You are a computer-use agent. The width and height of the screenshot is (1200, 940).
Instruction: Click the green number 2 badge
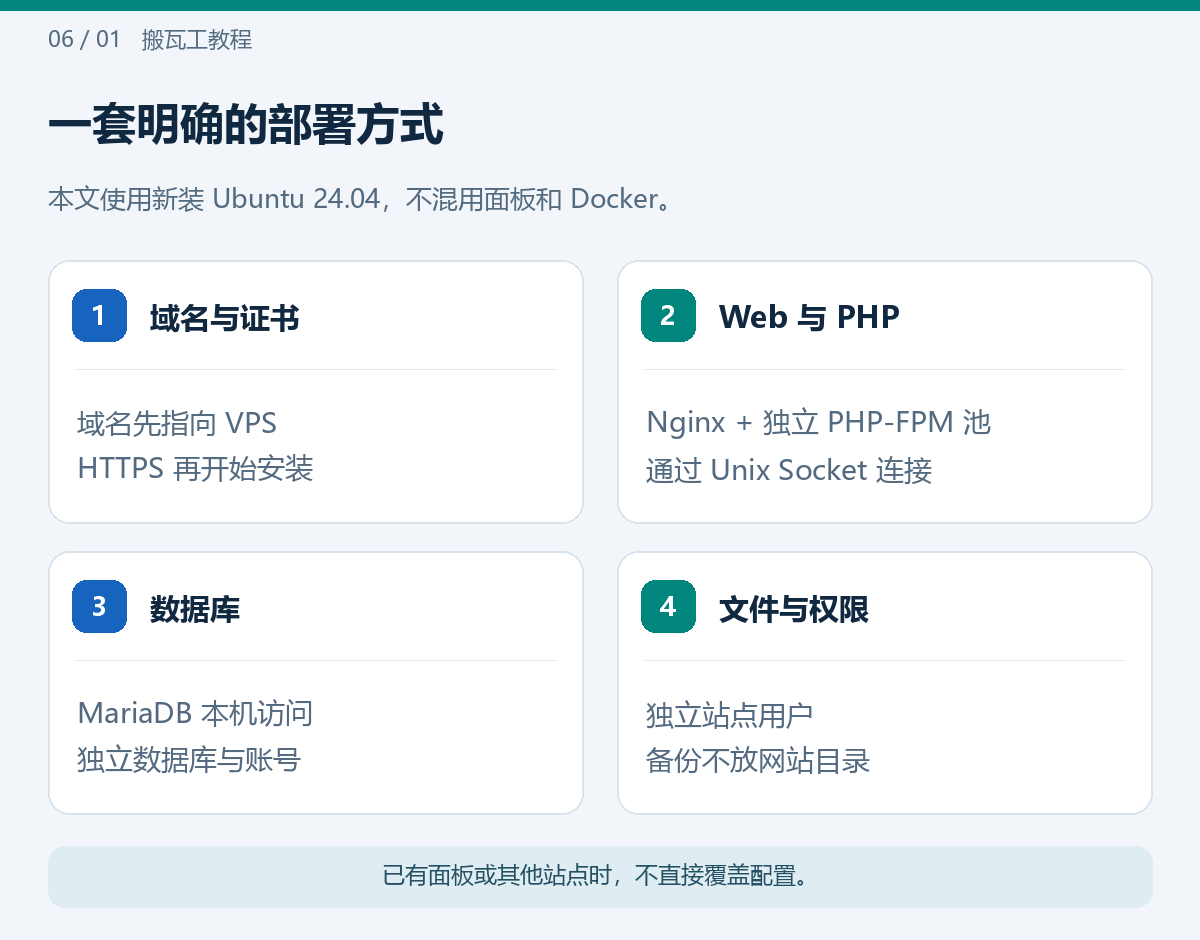668,316
